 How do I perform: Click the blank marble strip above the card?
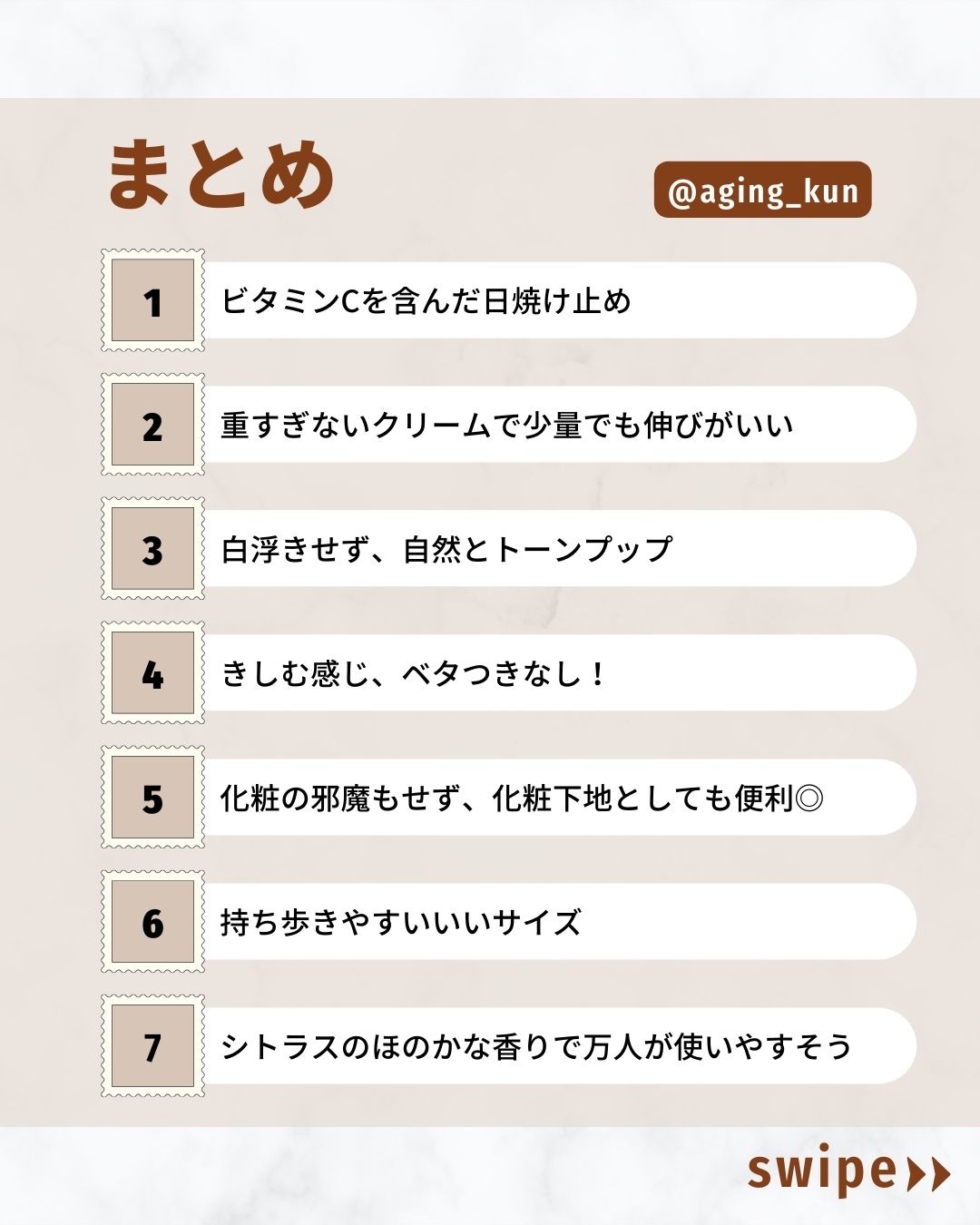click(x=490, y=47)
